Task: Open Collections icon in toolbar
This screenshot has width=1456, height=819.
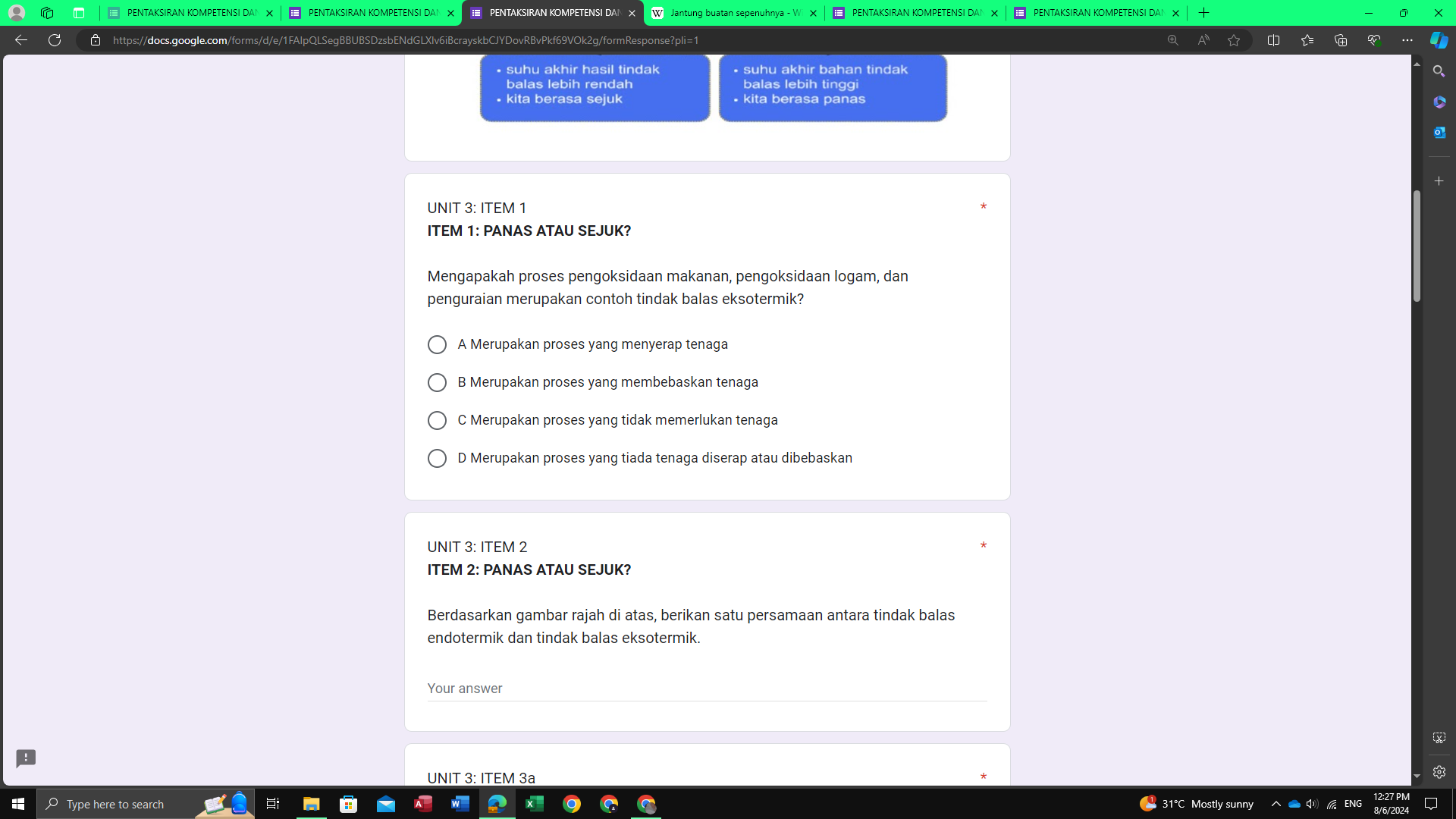Action: tap(1341, 40)
